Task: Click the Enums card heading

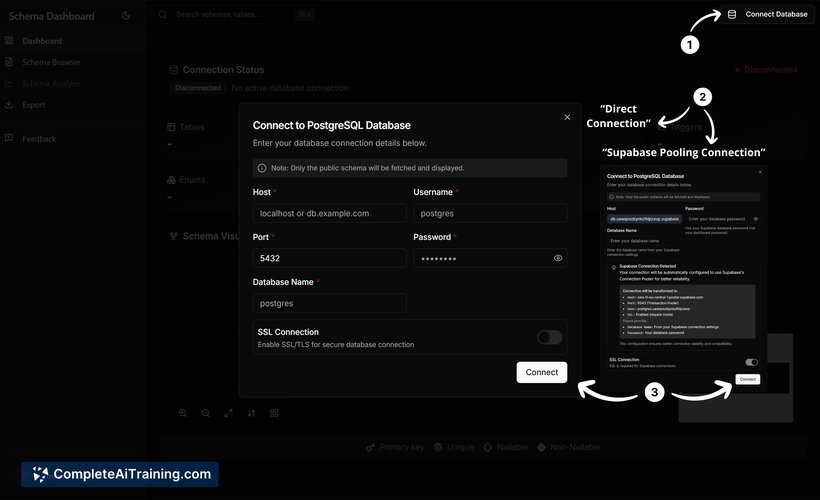Action: click(192, 180)
